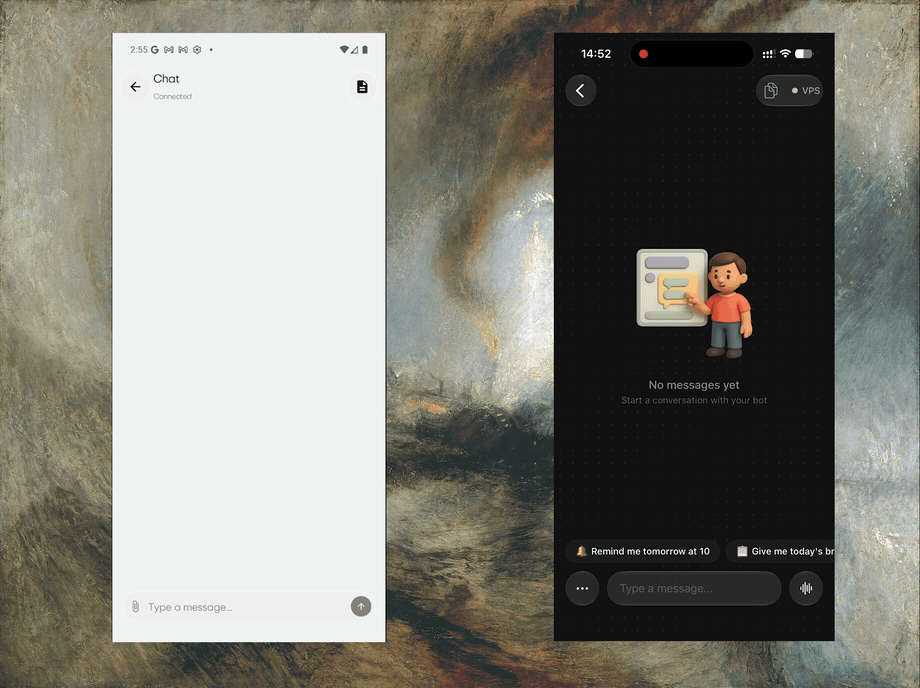Tap the 2:55 clock on Android
The width and height of the screenshot is (920, 688).
click(x=139, y=50)
